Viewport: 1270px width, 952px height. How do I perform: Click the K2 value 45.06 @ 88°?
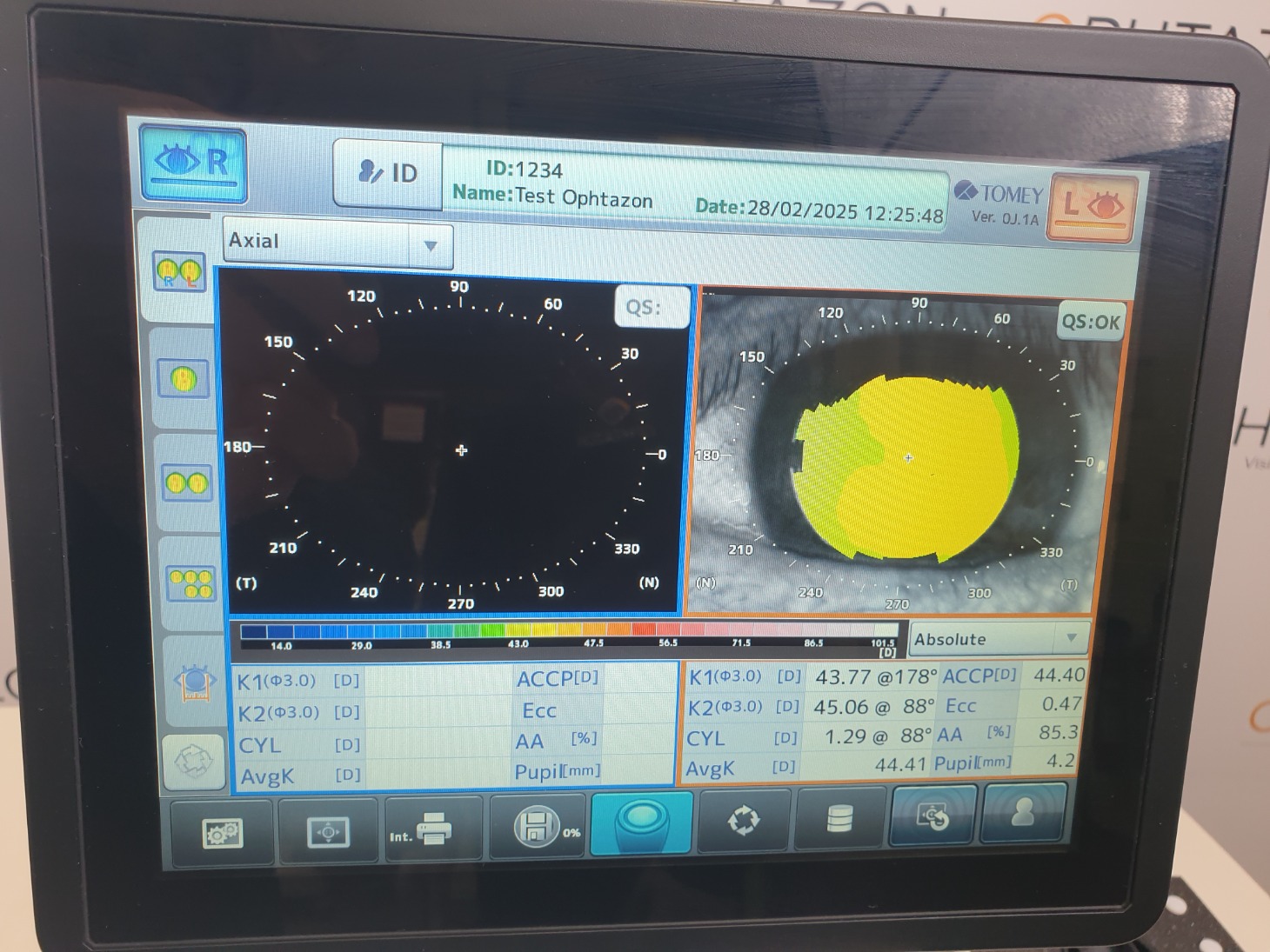[x=874, y=707]
